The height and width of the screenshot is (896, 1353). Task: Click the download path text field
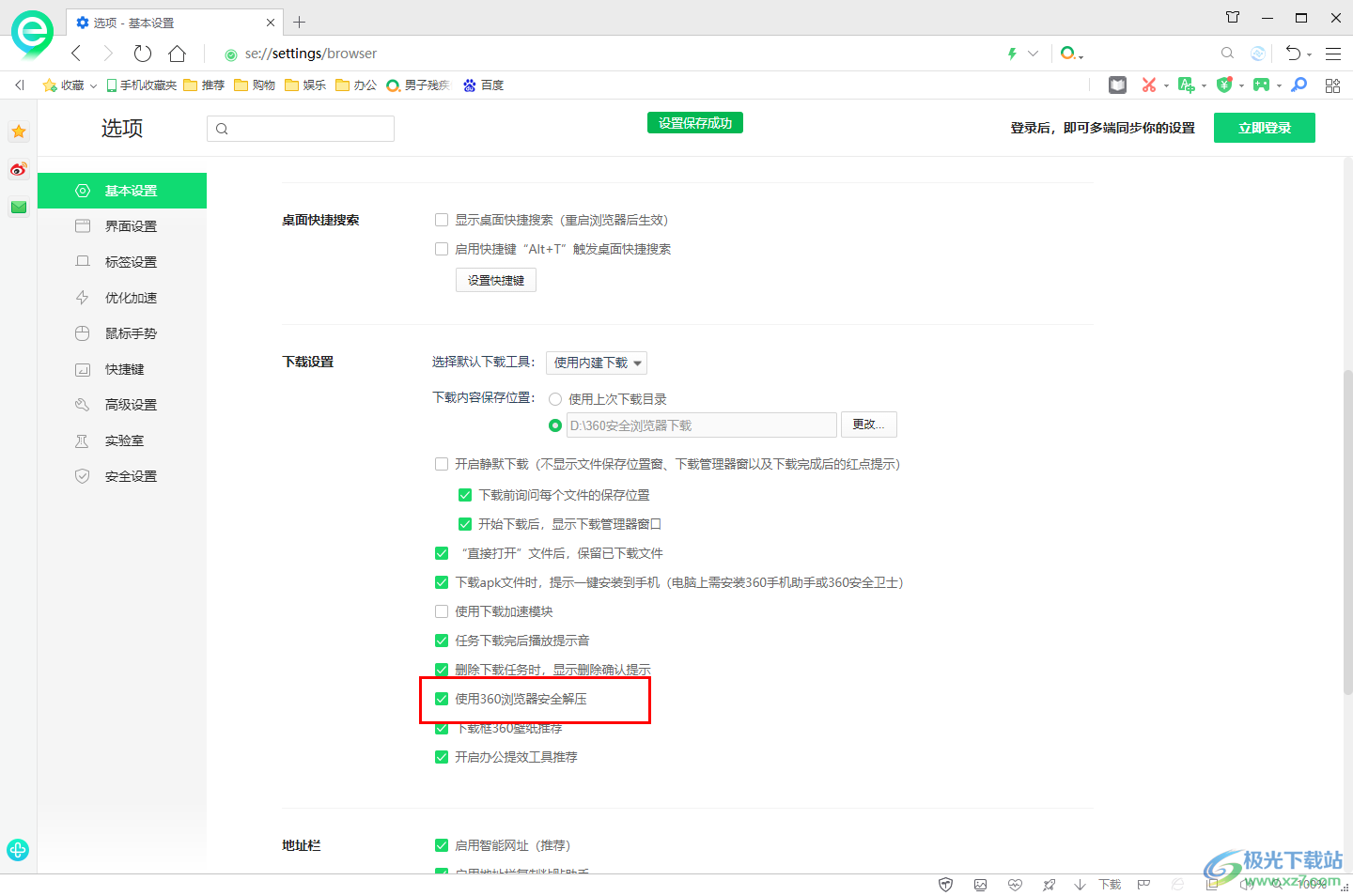click(x=702, y=425)
